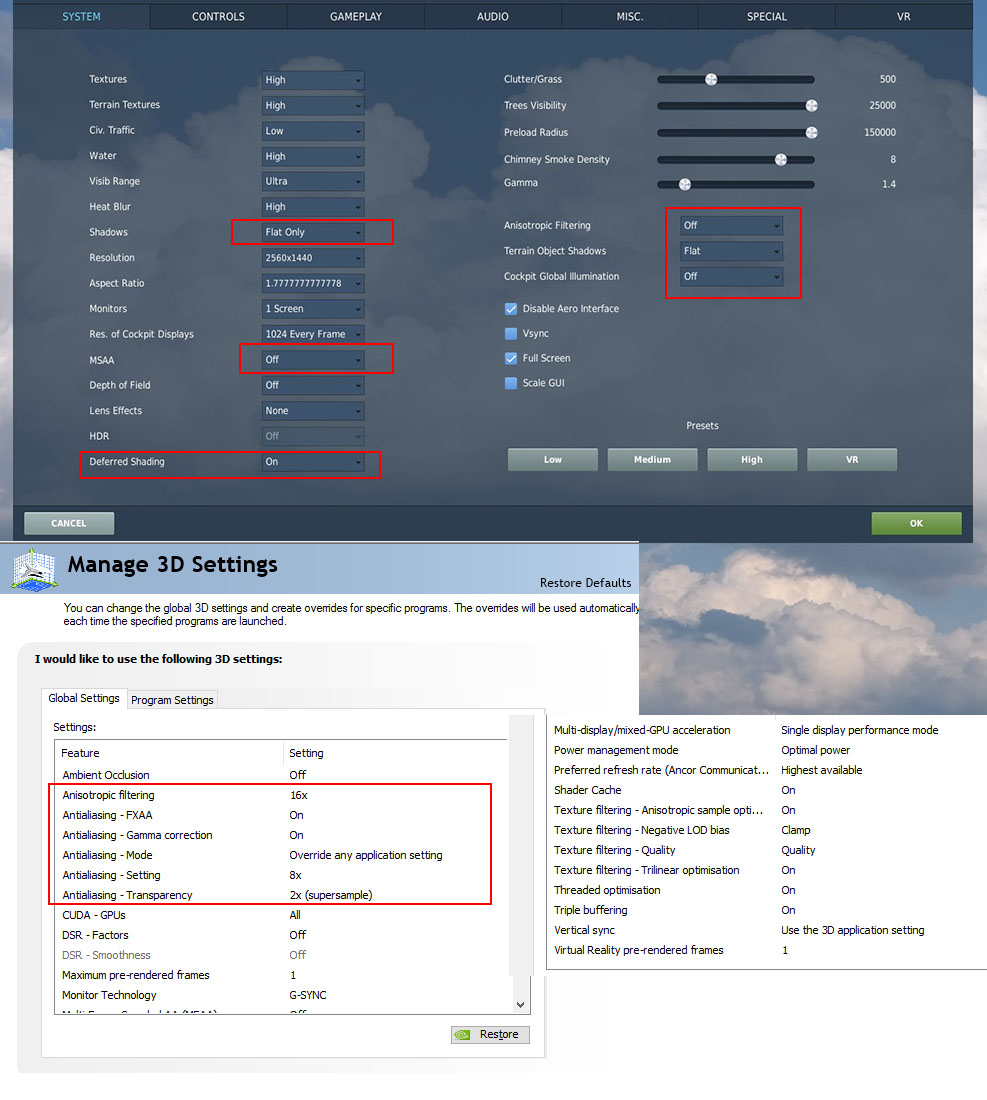Image resolution: width=987 pixels, height=1100 pixels.
Task: Open the Depth of Field dropdown
Action: [x=313, y=385]
